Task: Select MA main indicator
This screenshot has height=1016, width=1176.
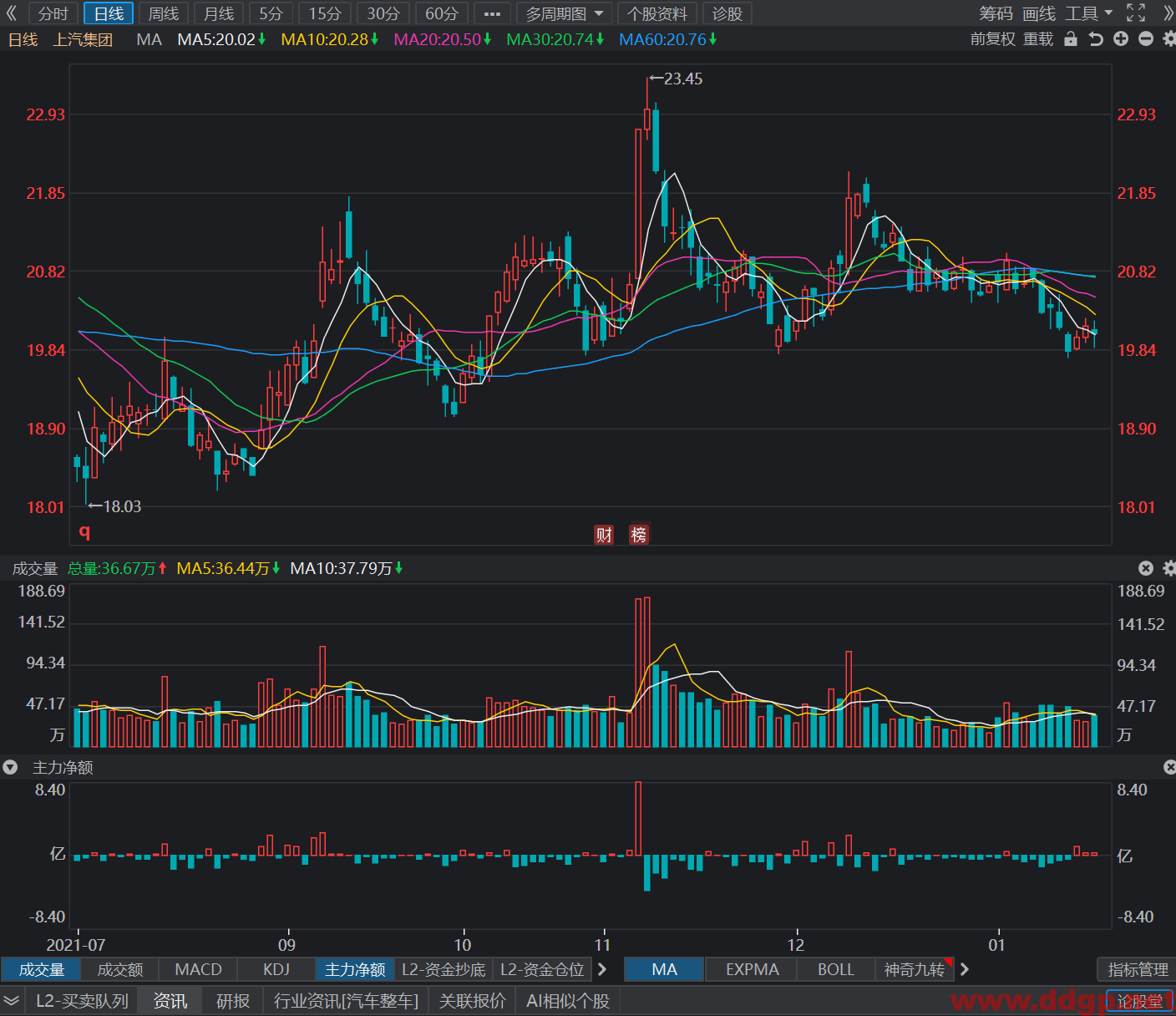Action: (664, 969)
